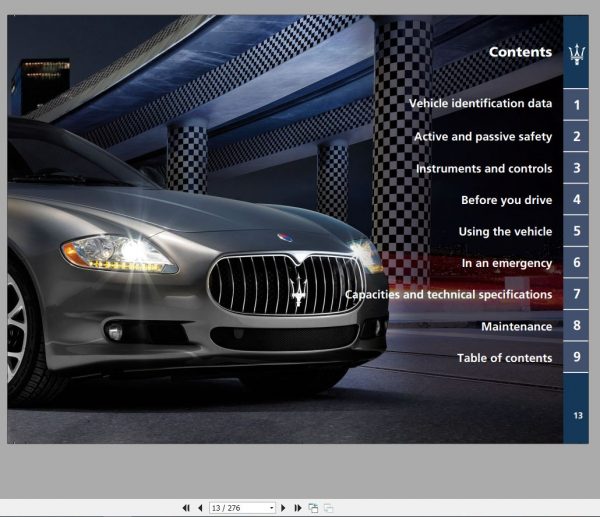Screen dimensions: 600x517
Task: Click the Maserati trident logo in sidebar
Action: [x=577, y=54]
